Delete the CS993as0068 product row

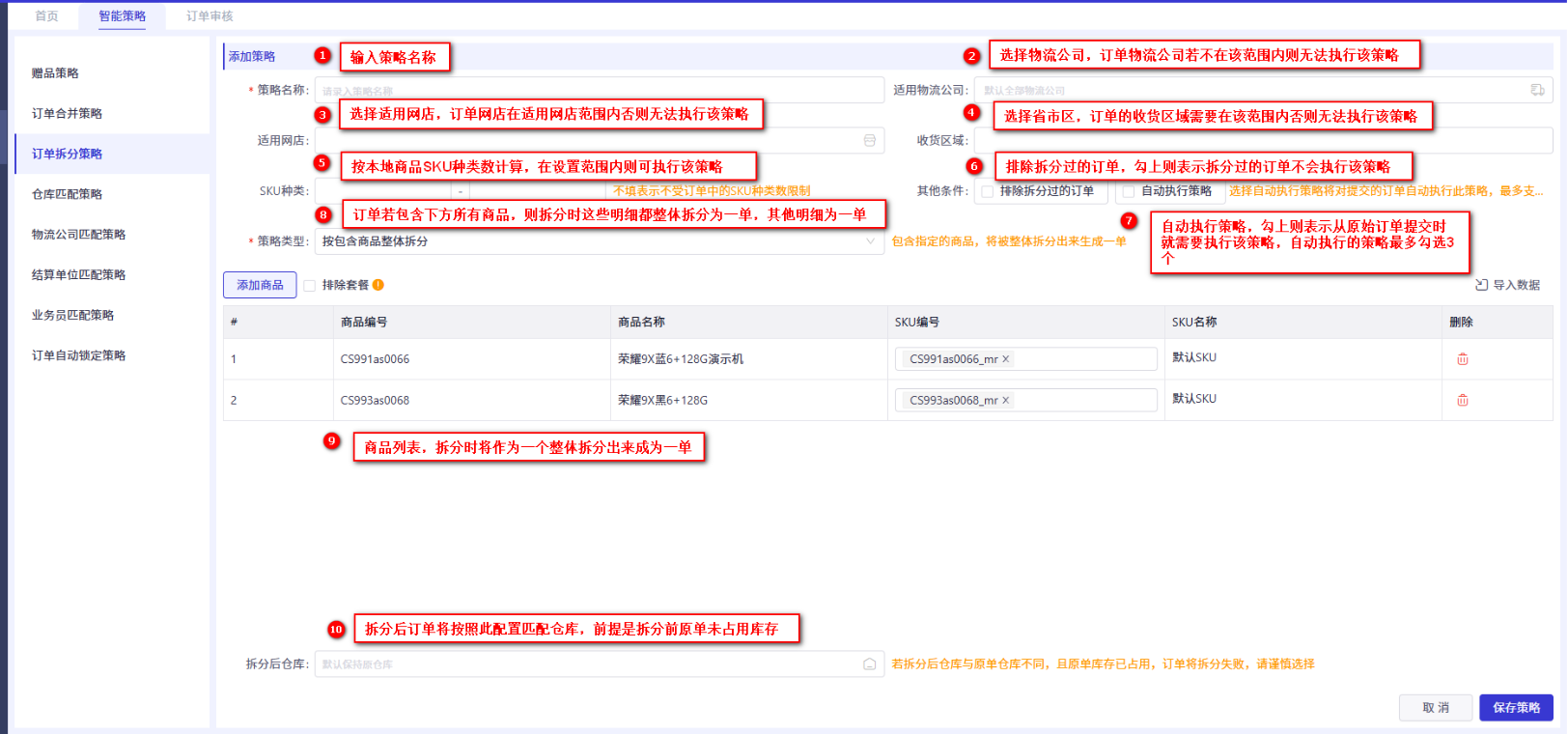coord(1462,400)
